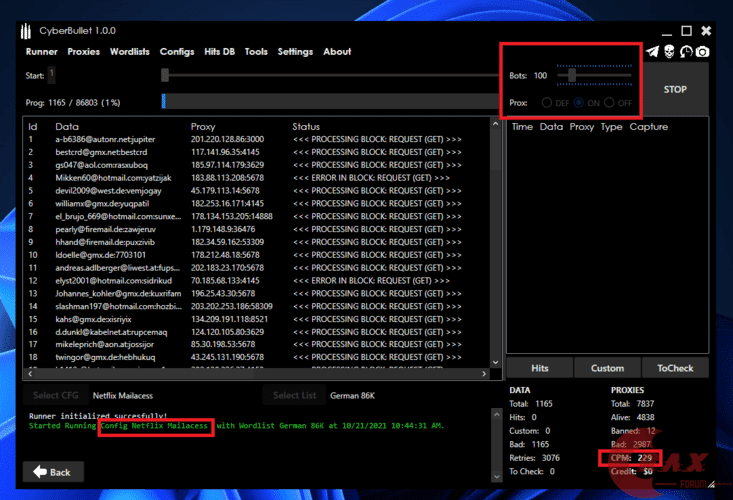This screenshot has height=500, width=733.
Task: Click the Id column header
Action: 33,127
